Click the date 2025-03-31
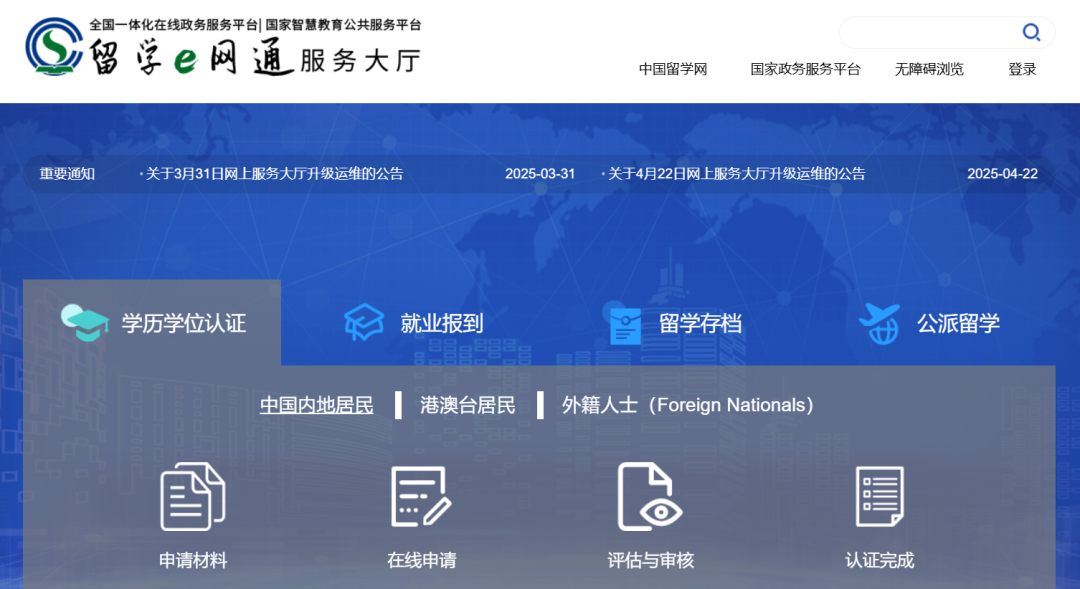The width and height of the screenshot is (1080, 589). point(540,174)
